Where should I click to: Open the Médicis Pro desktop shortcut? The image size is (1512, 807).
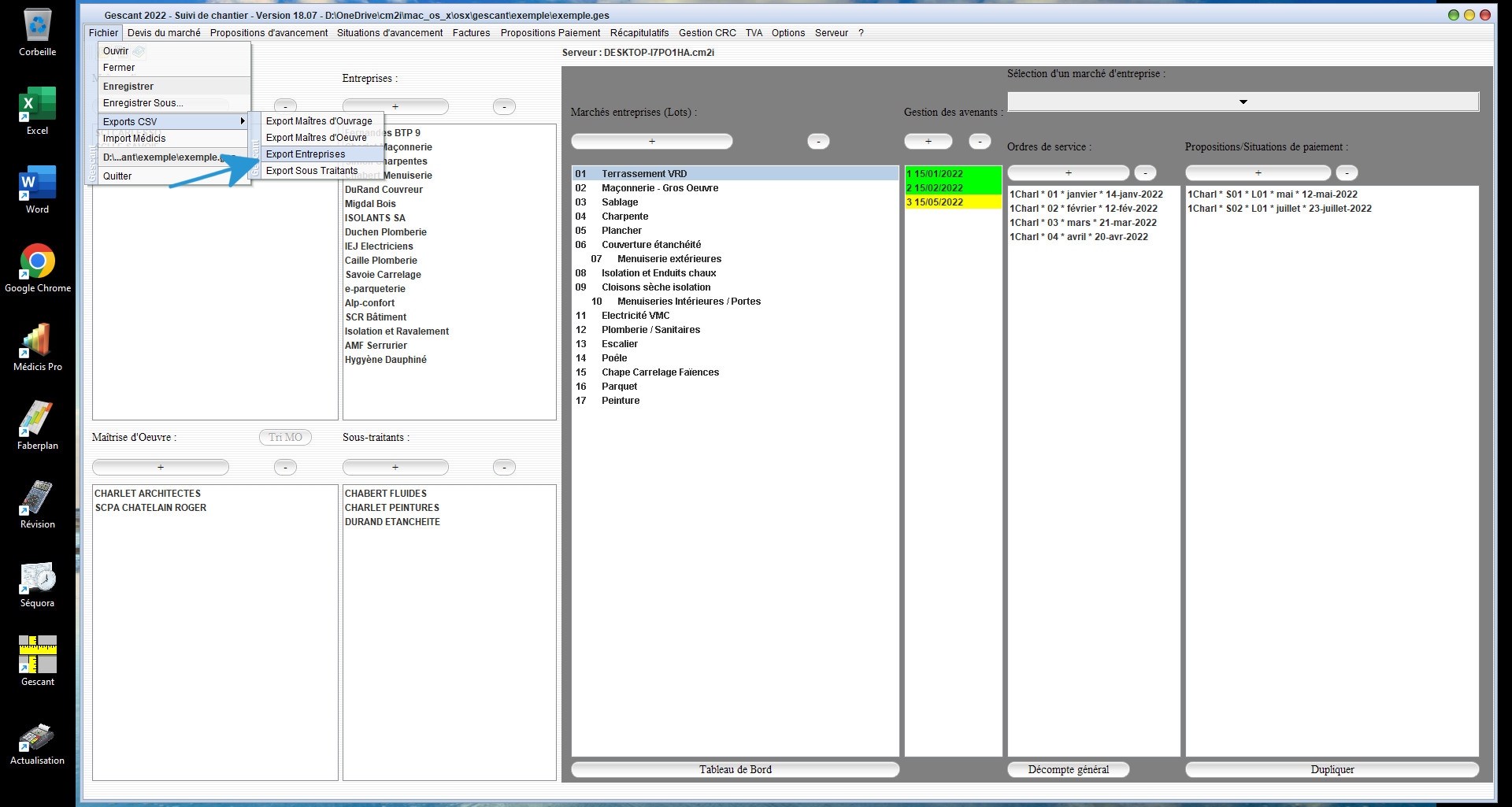point(38,347)
